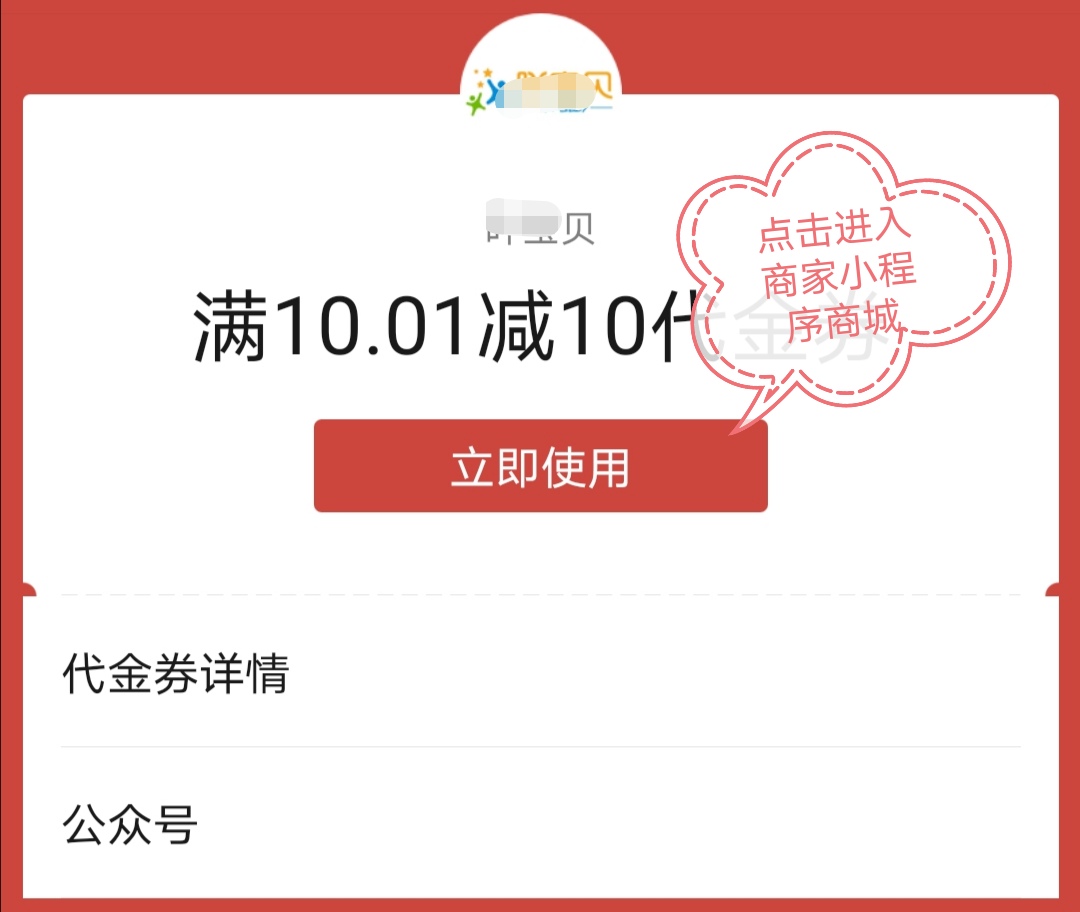This screenshot has height=912, width=1080.
Task: Click the left ticket notch cutout
Action: pos(29,590)
